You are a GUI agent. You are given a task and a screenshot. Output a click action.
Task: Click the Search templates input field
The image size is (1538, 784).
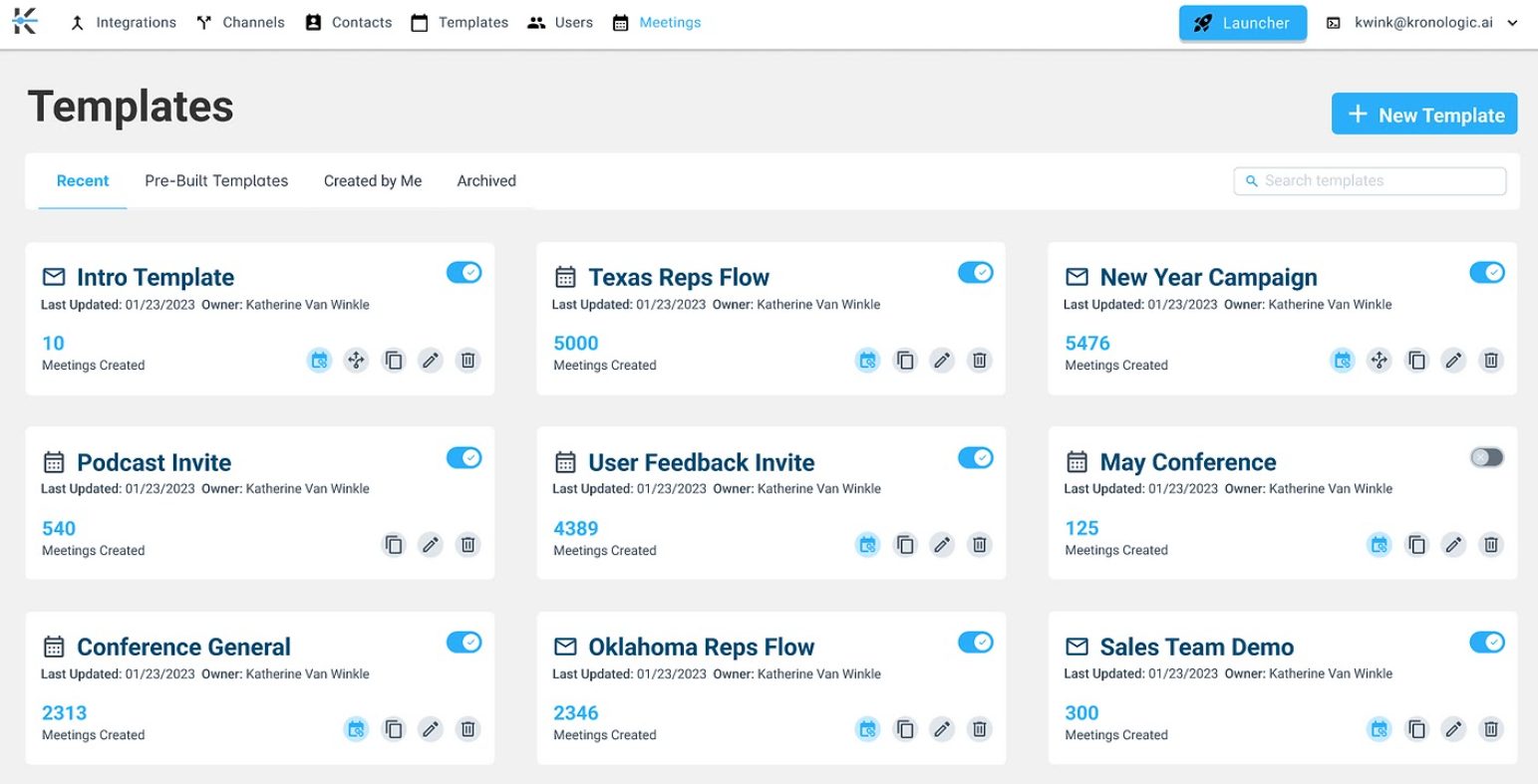click(1371, 181)
